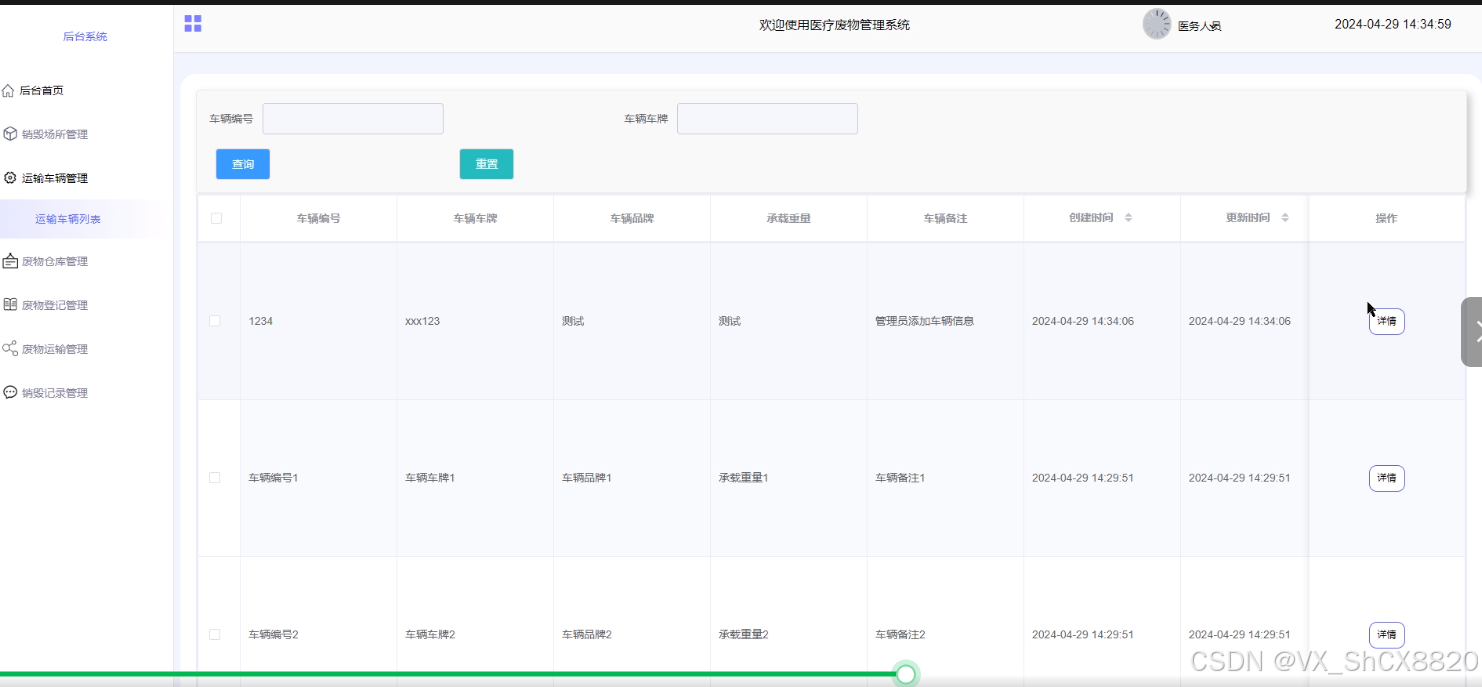This screenshot has height=687, width=1482.
Task: Open 详情 for 车辆编号2 row
Action: 1387,635
